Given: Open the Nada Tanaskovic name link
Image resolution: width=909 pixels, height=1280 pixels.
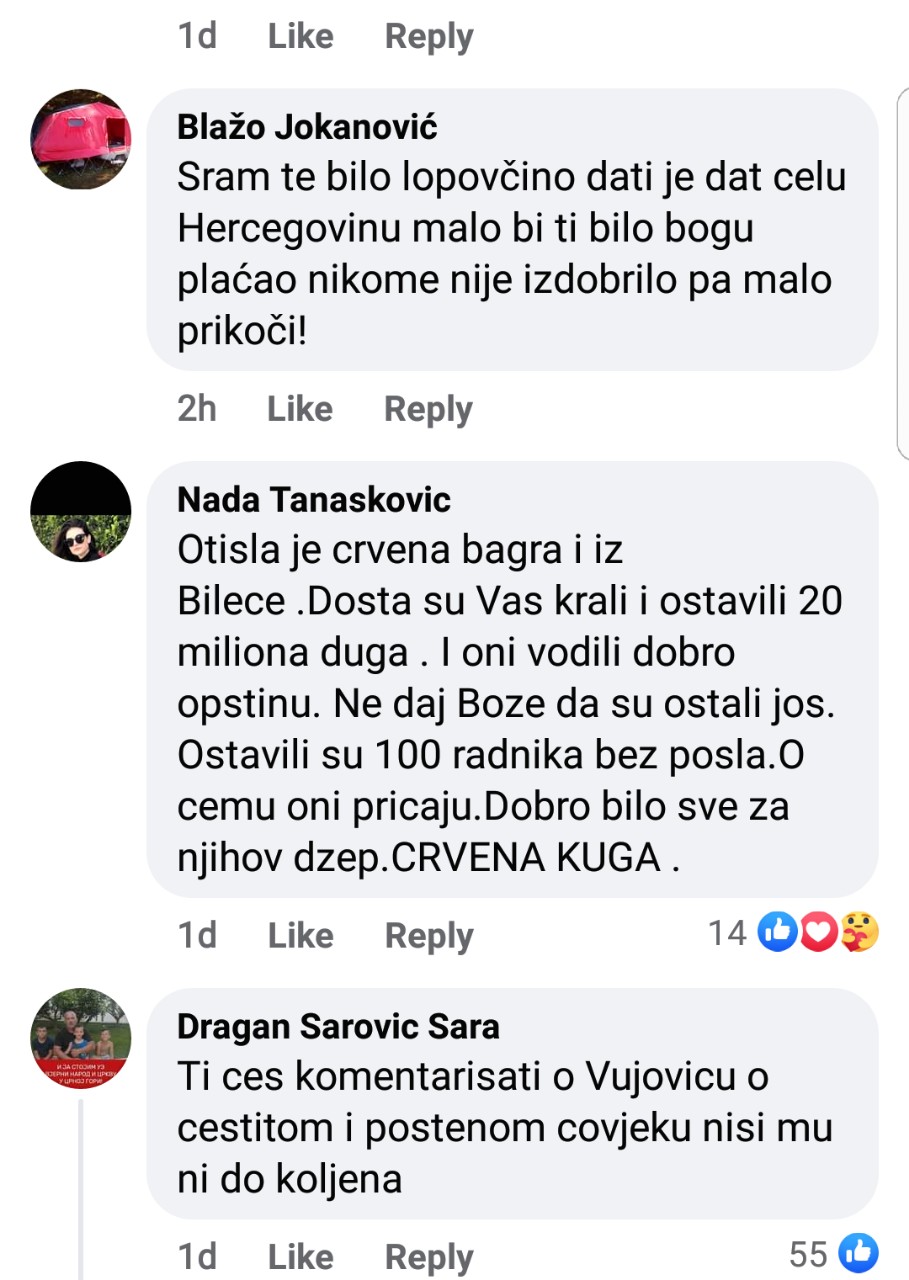Looking at the screenshot, I should (x=314, y=499).
